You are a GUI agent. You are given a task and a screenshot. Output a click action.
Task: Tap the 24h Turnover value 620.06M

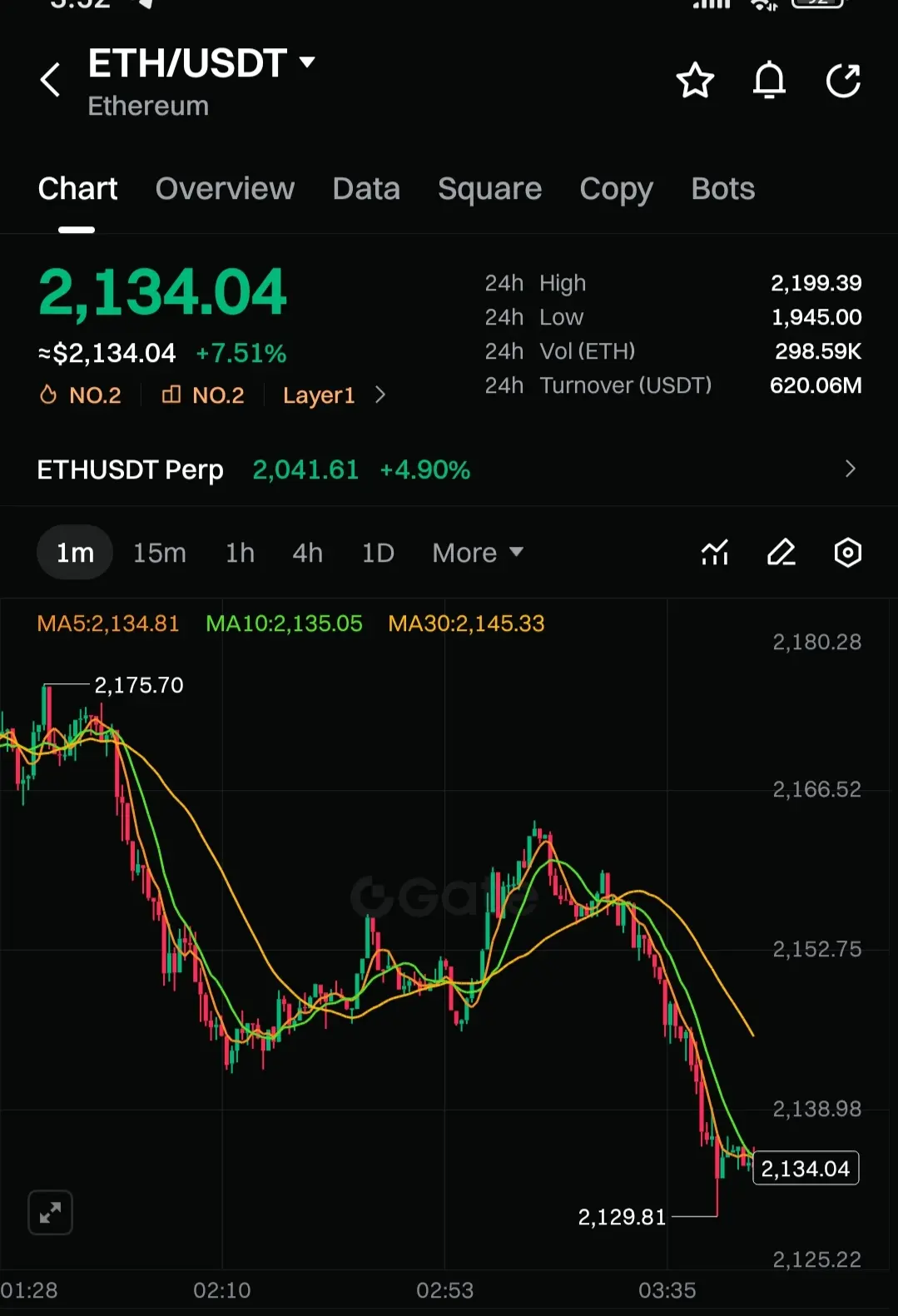point(816,385)
